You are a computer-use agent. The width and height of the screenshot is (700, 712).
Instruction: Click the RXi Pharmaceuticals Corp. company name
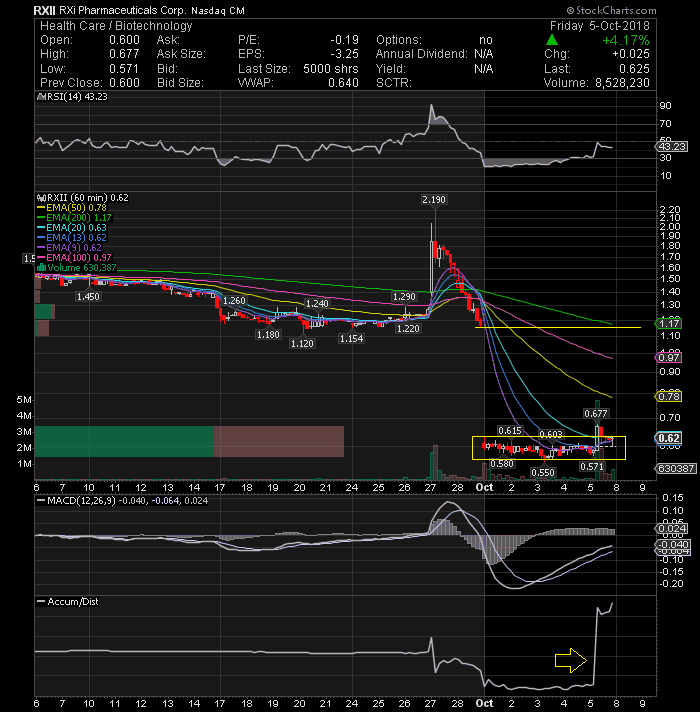[123, 10]
